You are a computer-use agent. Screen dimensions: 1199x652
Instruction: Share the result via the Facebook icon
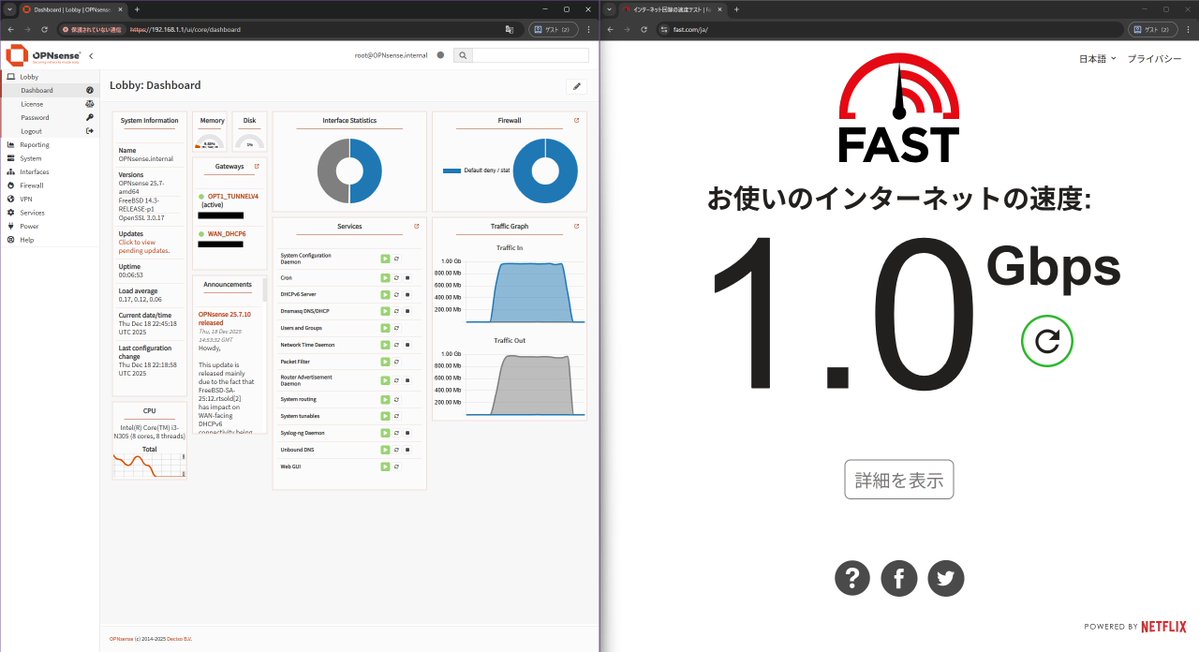898,578
